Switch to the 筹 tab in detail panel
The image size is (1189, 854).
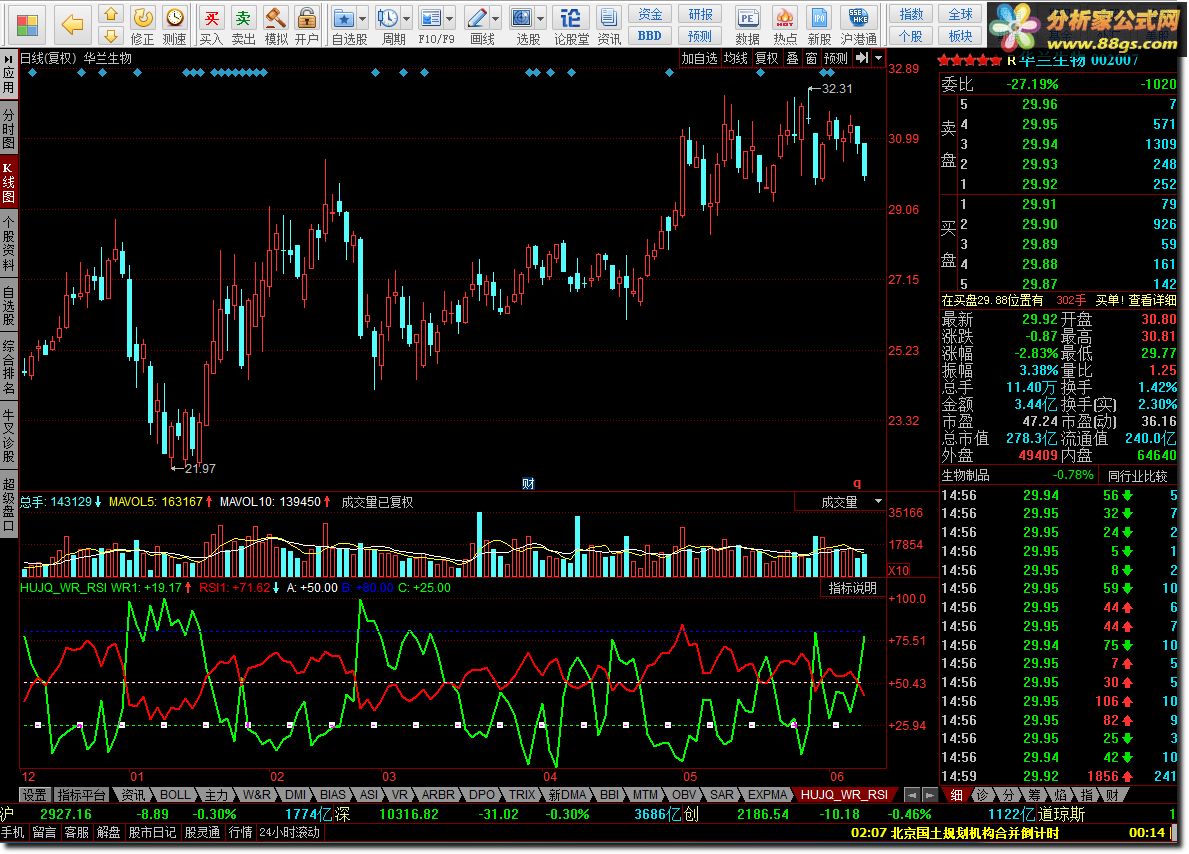click(x=1035, y=795)
